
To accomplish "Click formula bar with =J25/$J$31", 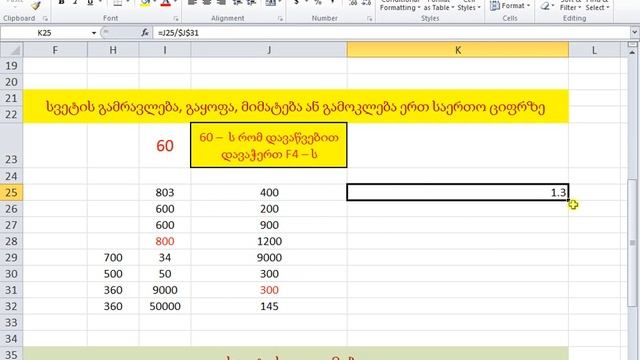I will coord(392,33).
